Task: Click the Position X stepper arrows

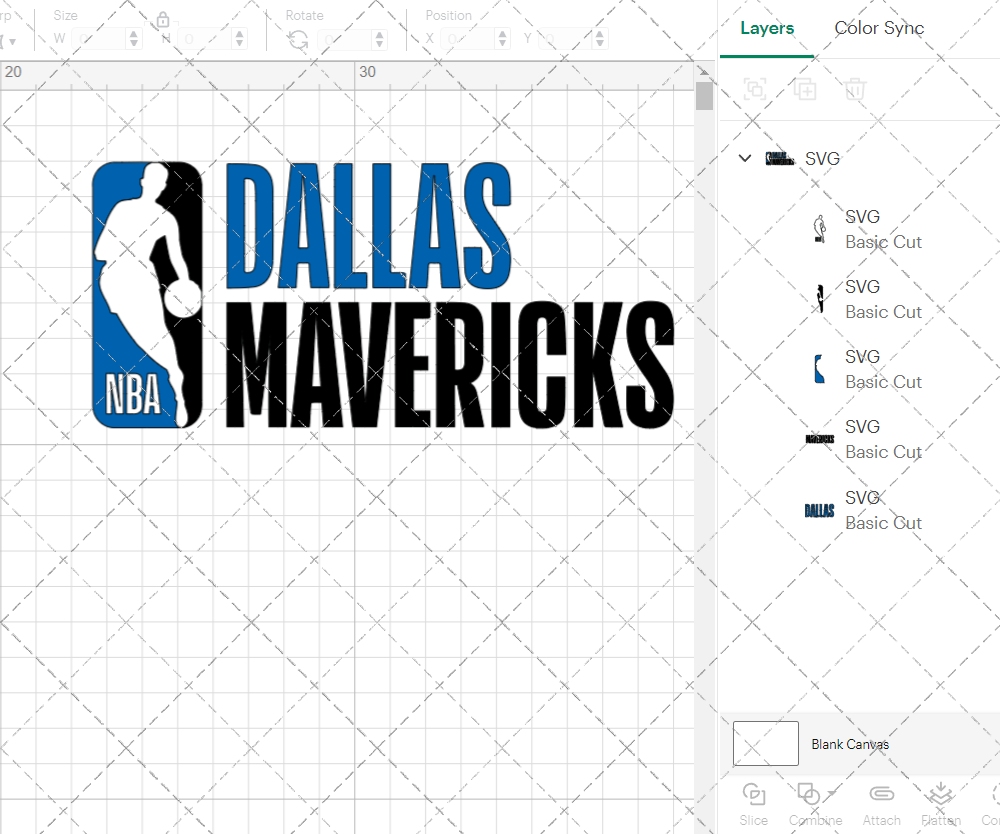Action: click(503, 39)
